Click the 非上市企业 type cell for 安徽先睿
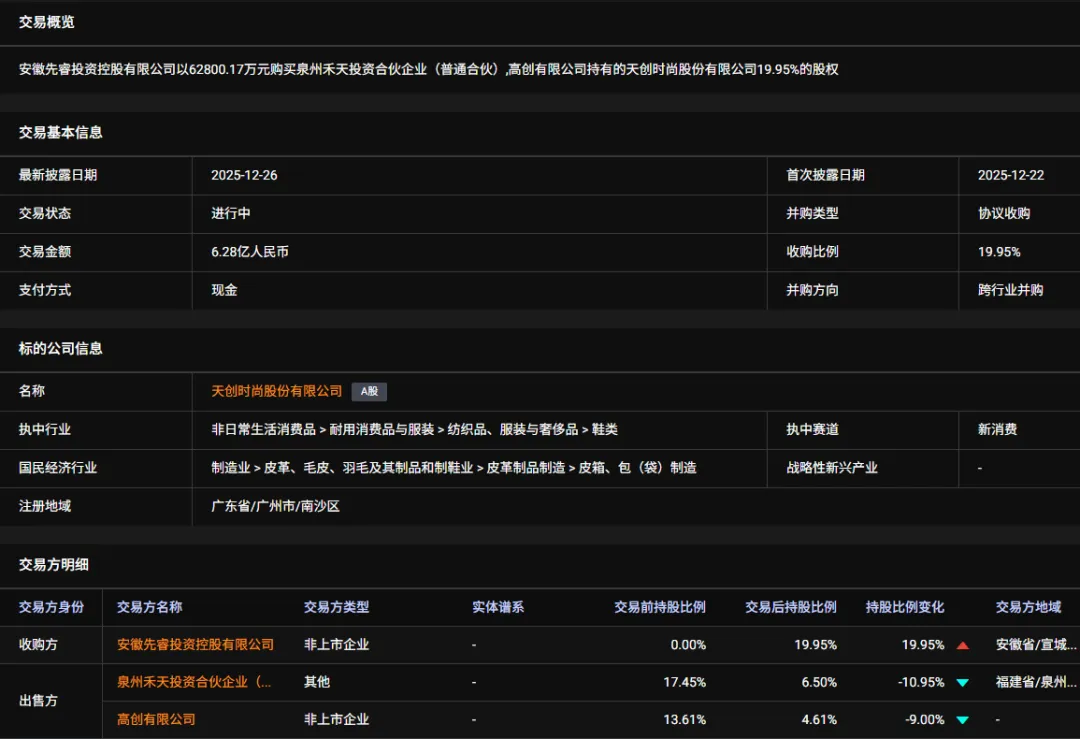Screen dimensions: 1080x739 click(x=337, y=645)
